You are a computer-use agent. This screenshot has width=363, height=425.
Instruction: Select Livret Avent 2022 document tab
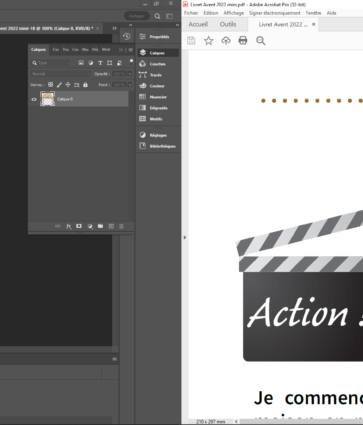[283, 24]
